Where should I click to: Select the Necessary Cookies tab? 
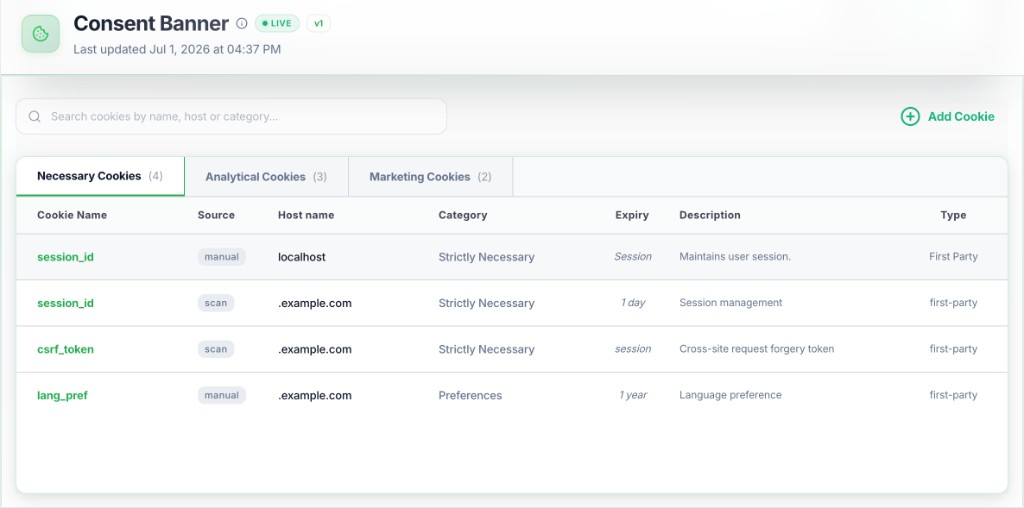click(100, 176)
